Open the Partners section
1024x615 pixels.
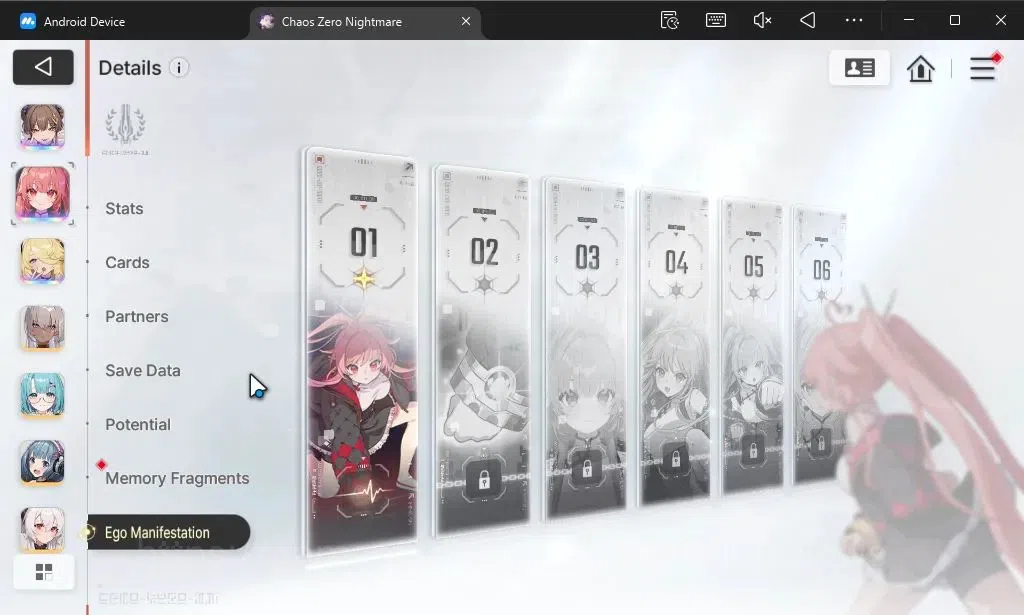(x=136, y=317)
